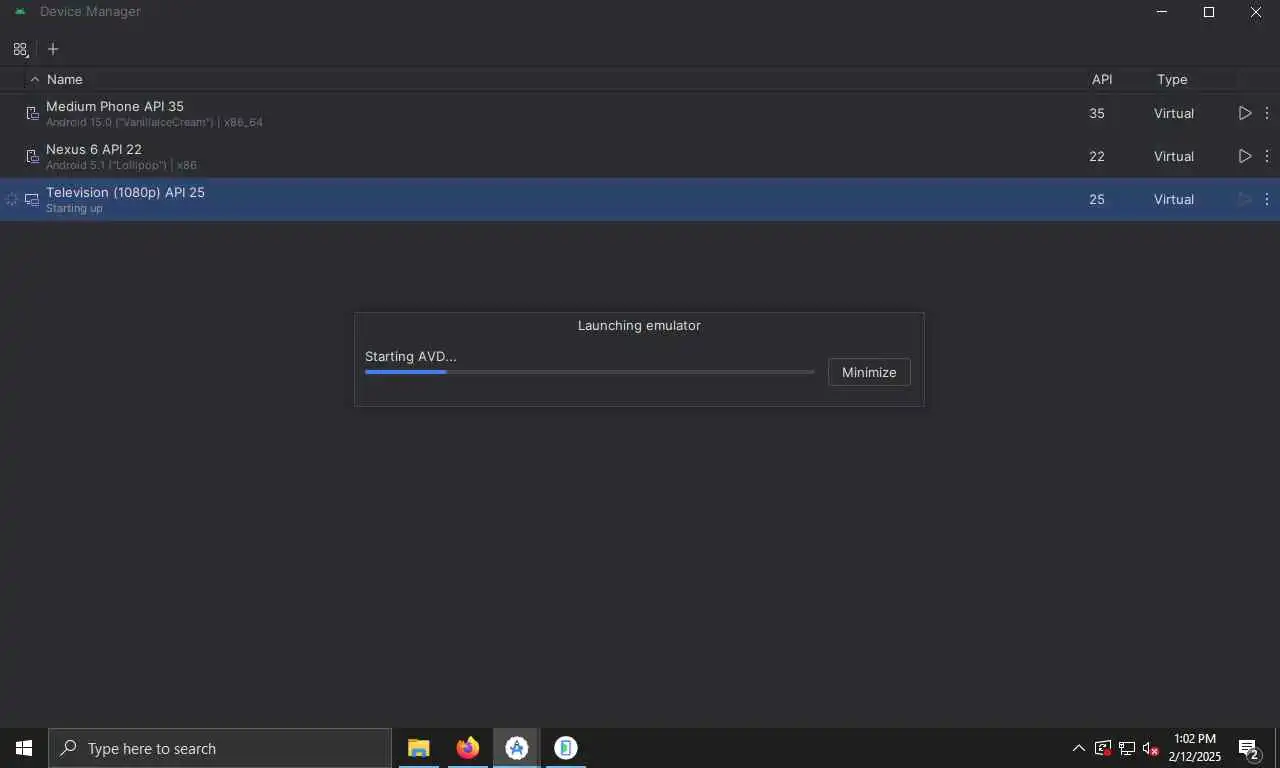Close the Device Manager window
The width and height of the screenshot is (1280, 768).
(1256, 12)
